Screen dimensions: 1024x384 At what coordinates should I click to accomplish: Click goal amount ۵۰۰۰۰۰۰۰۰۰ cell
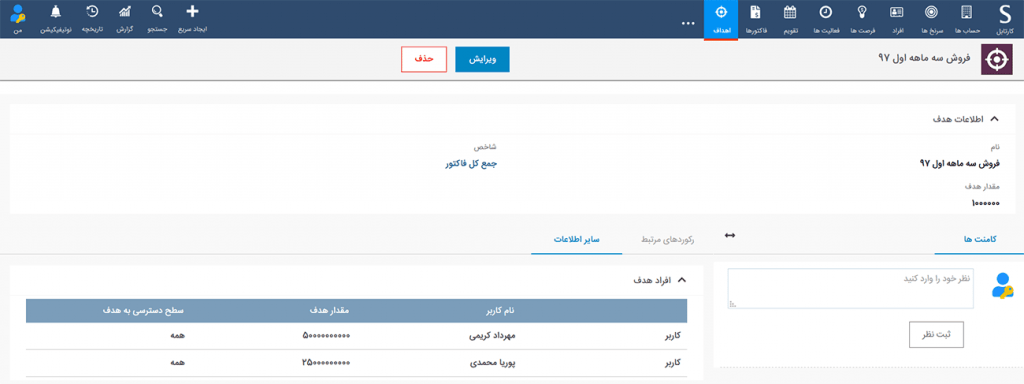[x=327, y=336]
